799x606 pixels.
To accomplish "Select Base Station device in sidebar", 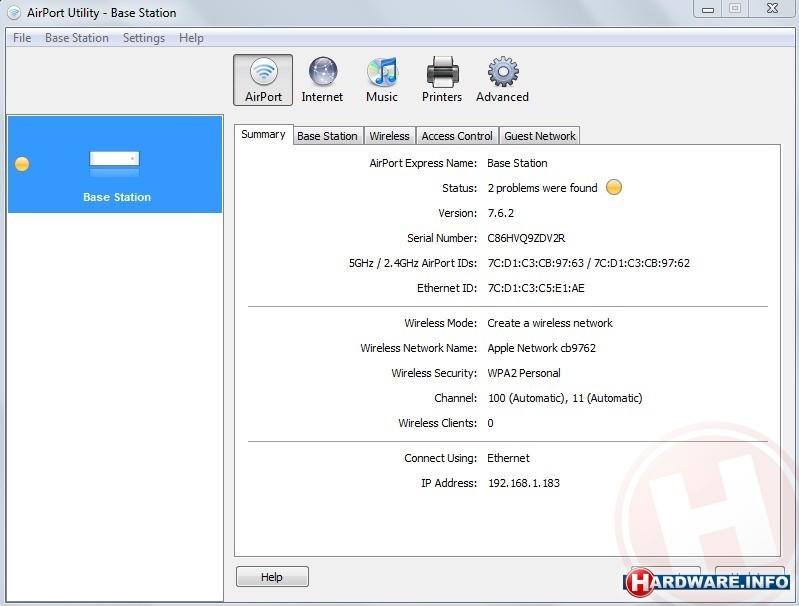I will coord(115,164).
